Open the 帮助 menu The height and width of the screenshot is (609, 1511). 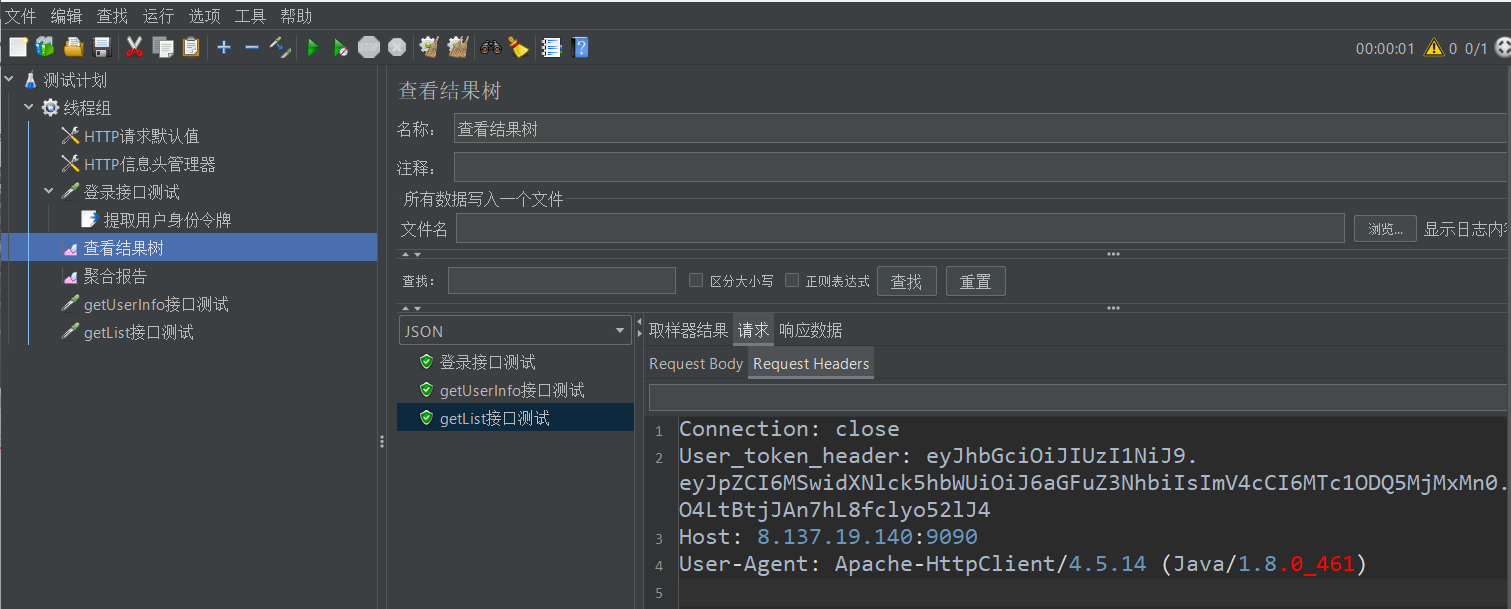coord(296,16)
